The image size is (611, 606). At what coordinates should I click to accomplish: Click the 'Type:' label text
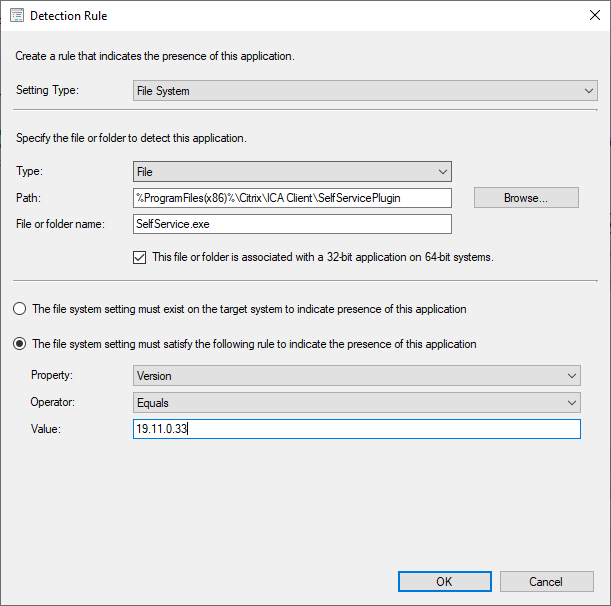(x=29, y=171)
